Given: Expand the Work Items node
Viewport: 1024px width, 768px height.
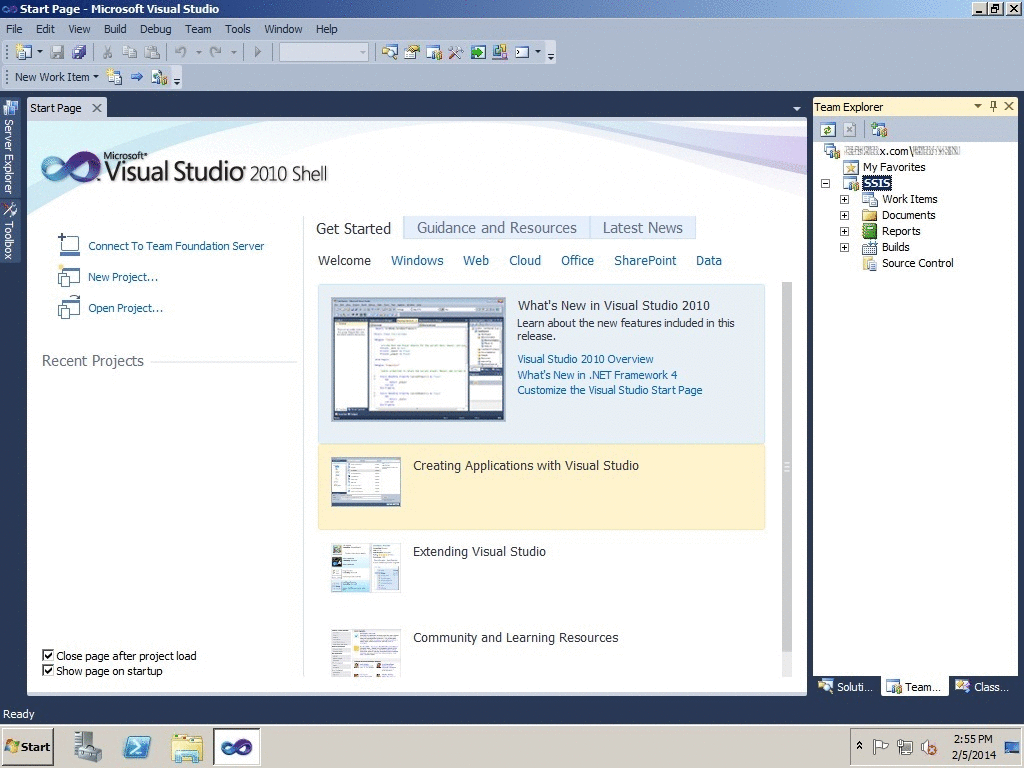Looking at the screenshot, I should click(x=844, y=199).
